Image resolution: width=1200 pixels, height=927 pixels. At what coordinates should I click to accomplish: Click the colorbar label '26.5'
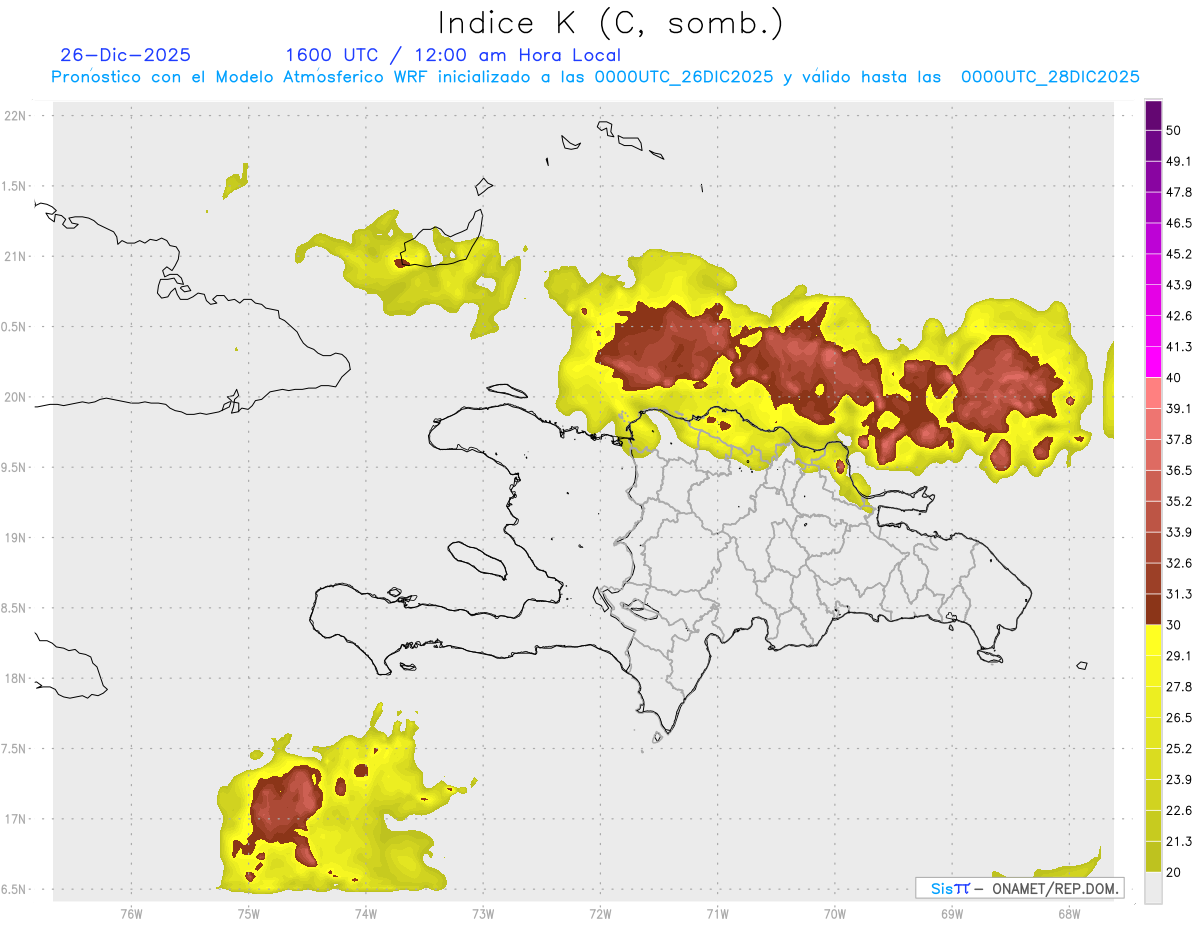click(1180, 718)
